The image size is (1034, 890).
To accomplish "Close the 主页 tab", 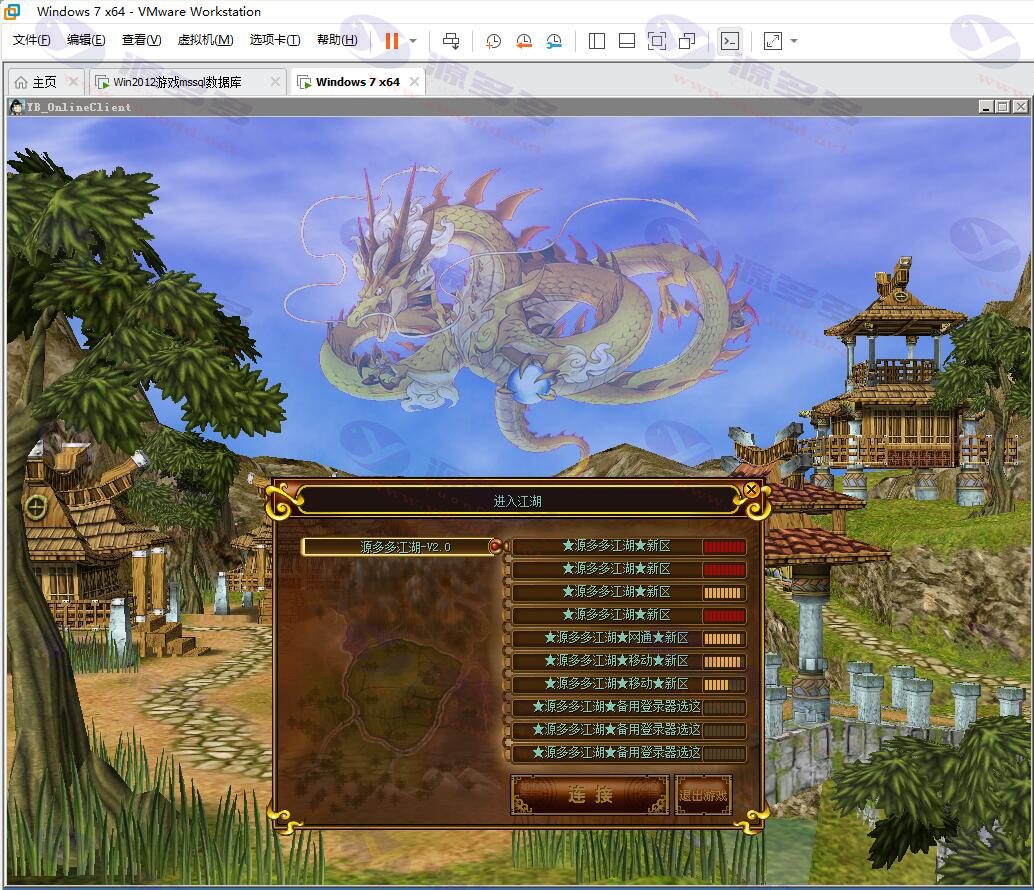I will pyautogui.click(x=73, y=82).
